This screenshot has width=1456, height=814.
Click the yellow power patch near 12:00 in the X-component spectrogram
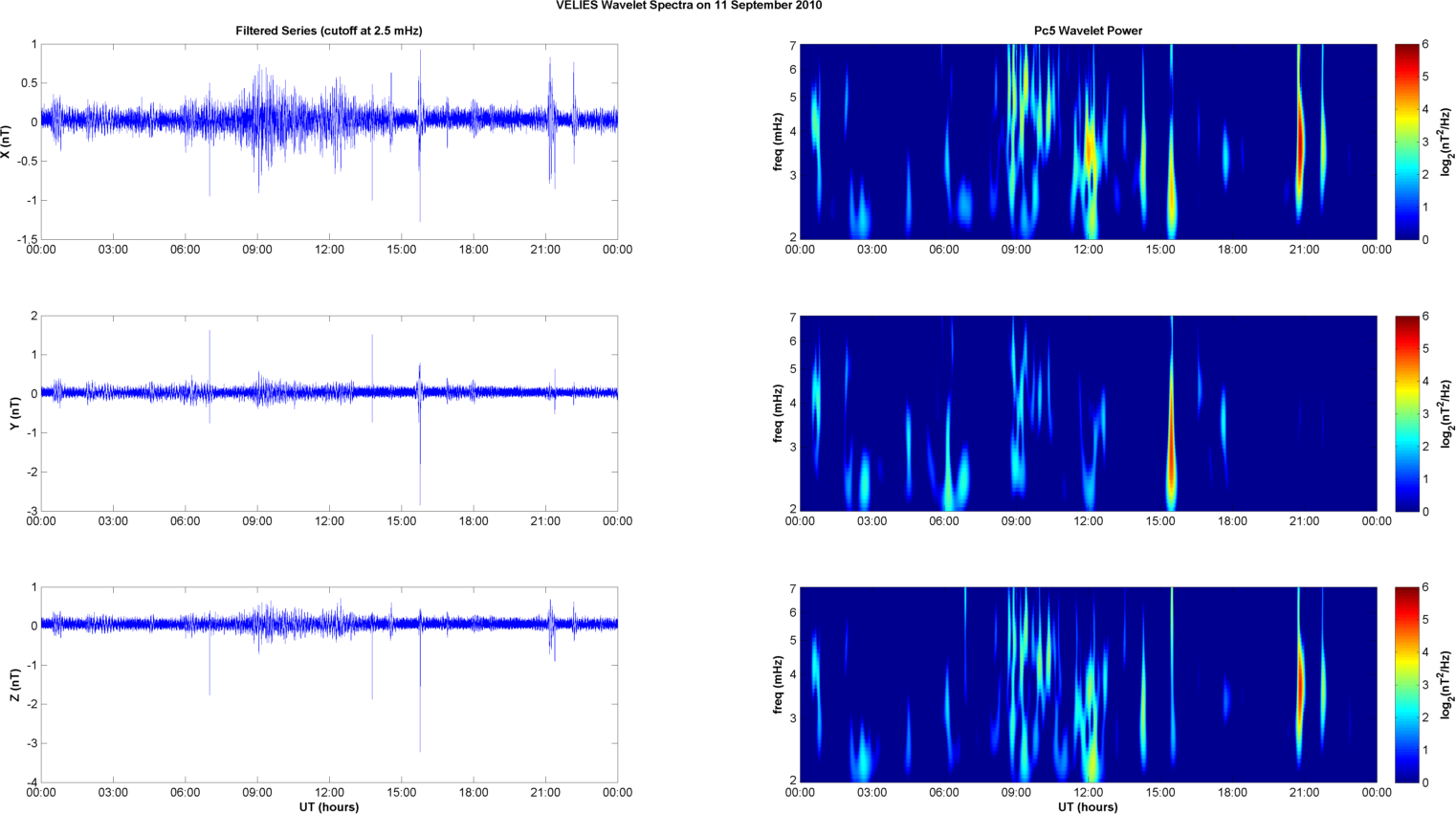pyautogui.click(x=1089, y=148)
